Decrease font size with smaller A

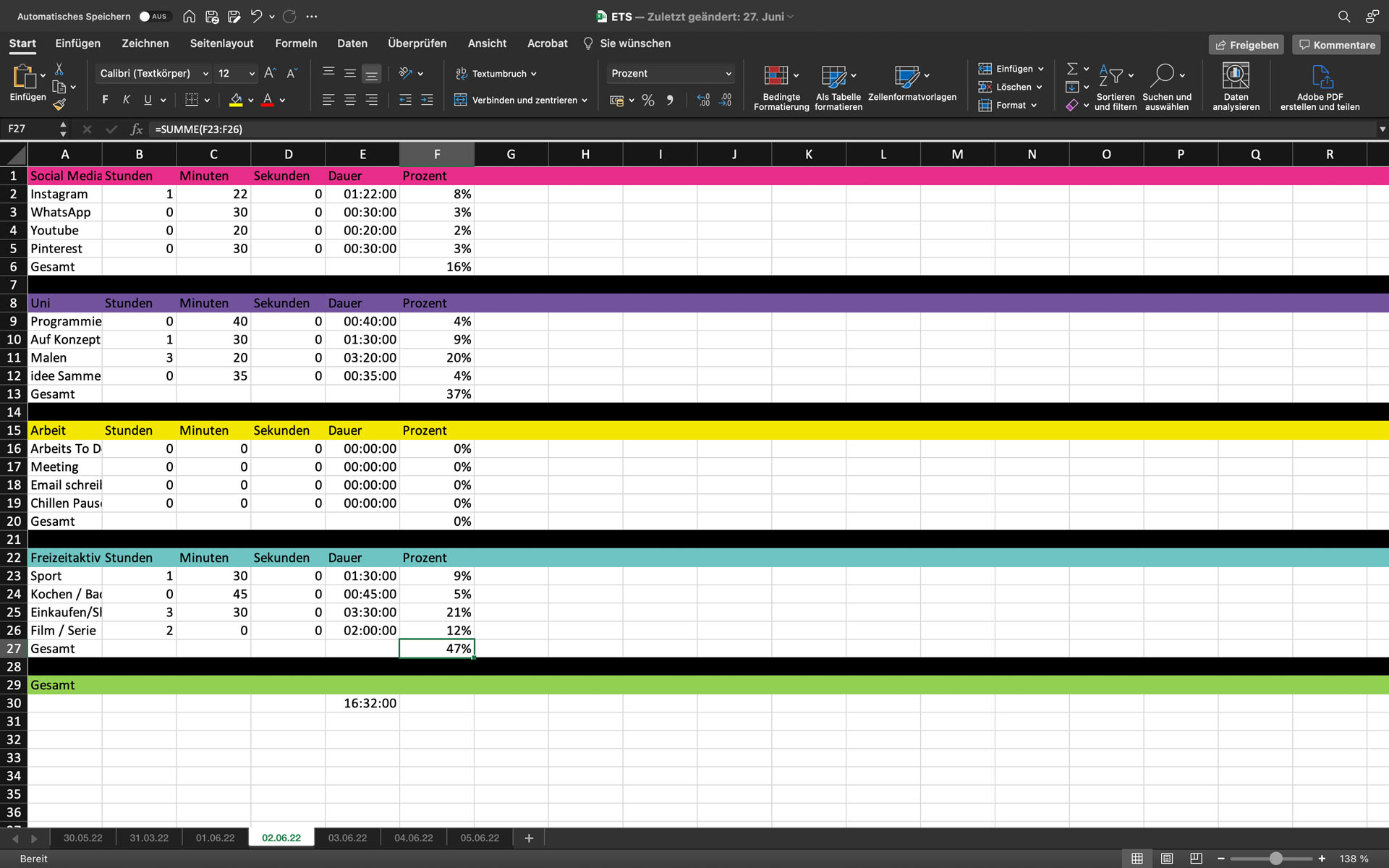(x=292, y=73)
